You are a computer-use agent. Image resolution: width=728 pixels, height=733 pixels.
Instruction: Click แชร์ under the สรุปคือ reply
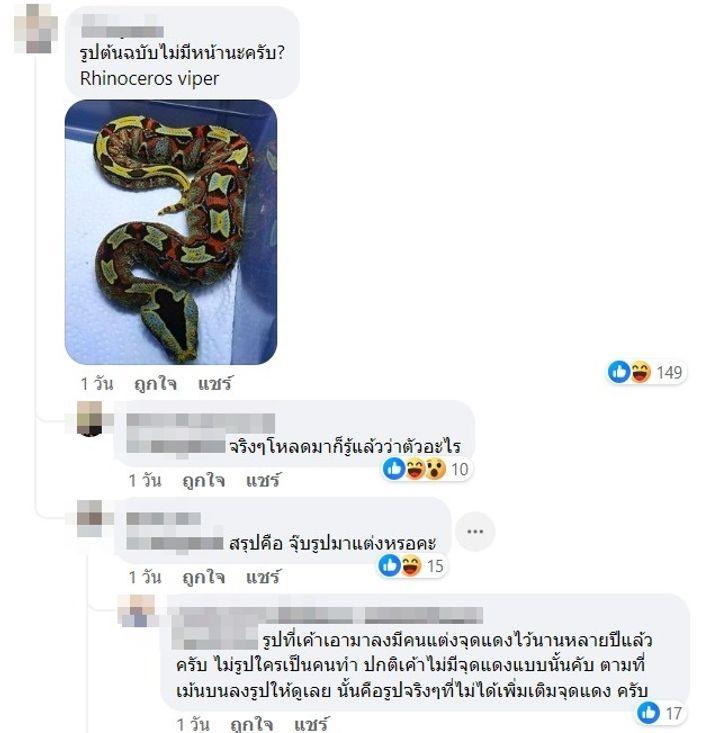coord(263,578)
